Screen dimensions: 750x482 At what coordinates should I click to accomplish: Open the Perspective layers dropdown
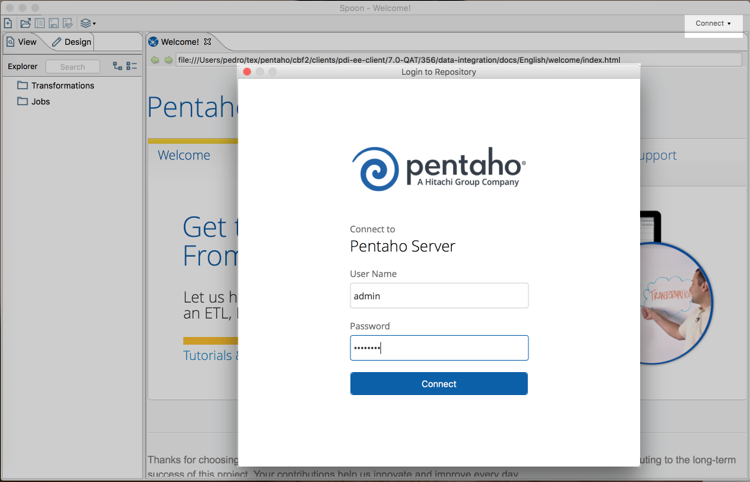point(88,23)
